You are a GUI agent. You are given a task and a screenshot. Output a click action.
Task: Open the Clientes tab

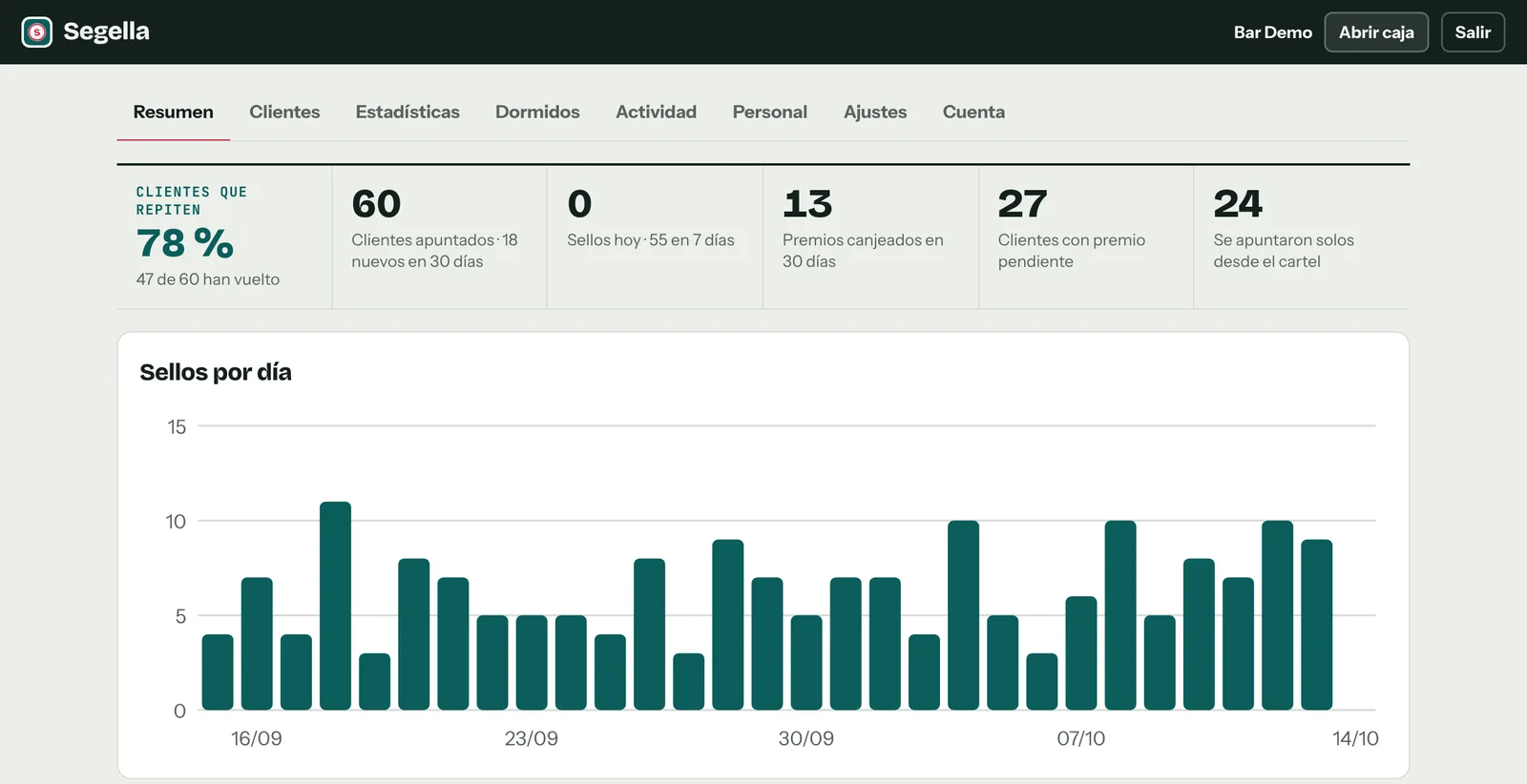click(x=284, y=112)
